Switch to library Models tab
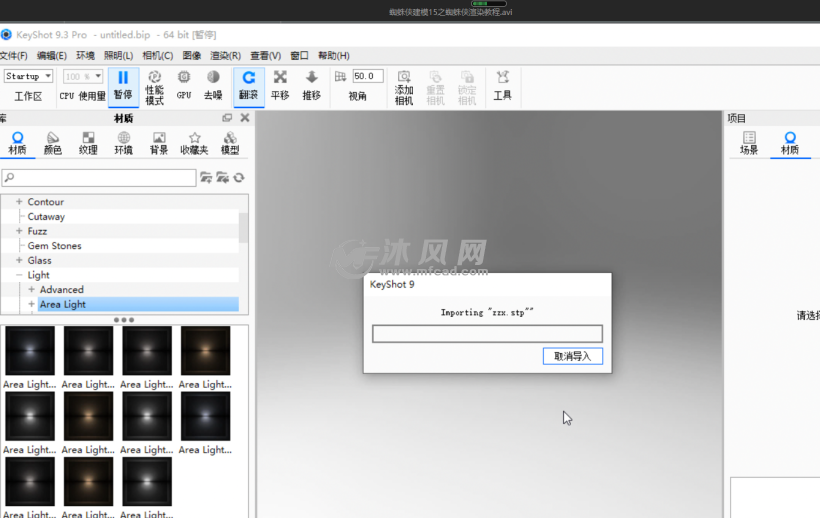Screen dimensions: 820x518 [230, 143]
